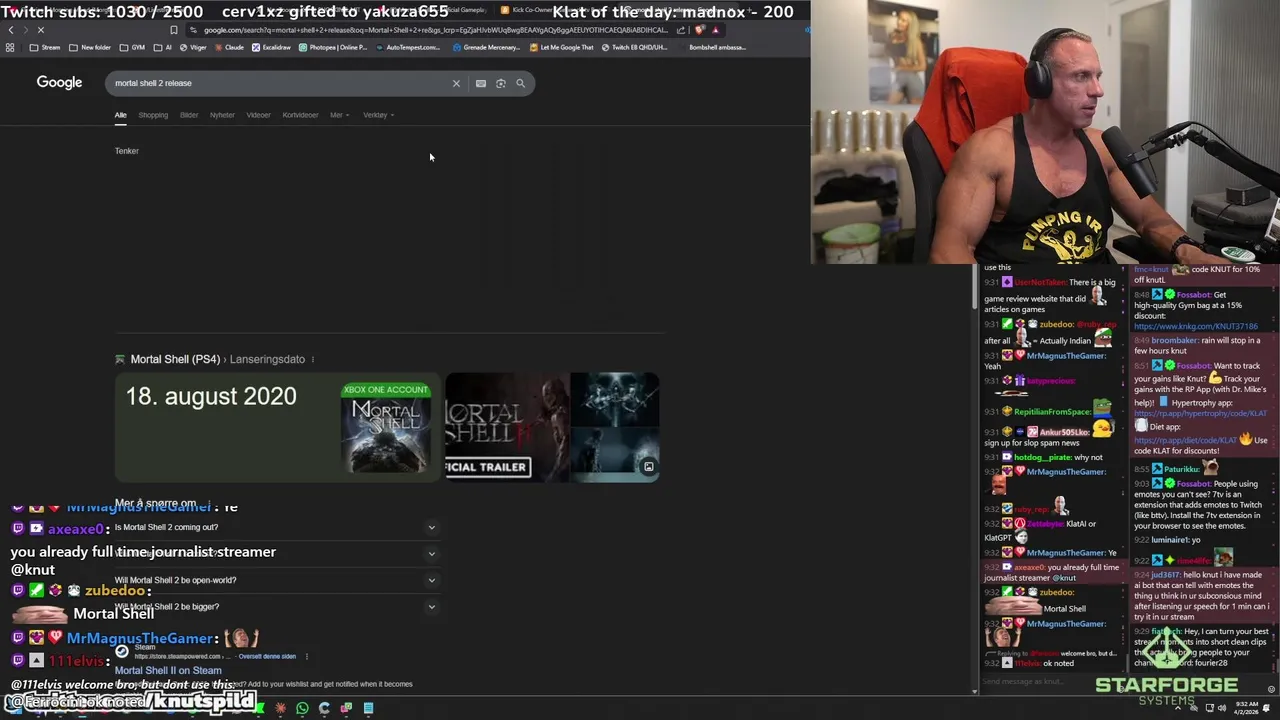Open WhatsApp from the taskbar
Image resolution: width=1280 pixels, height=720 pixels.
(302, 708)
